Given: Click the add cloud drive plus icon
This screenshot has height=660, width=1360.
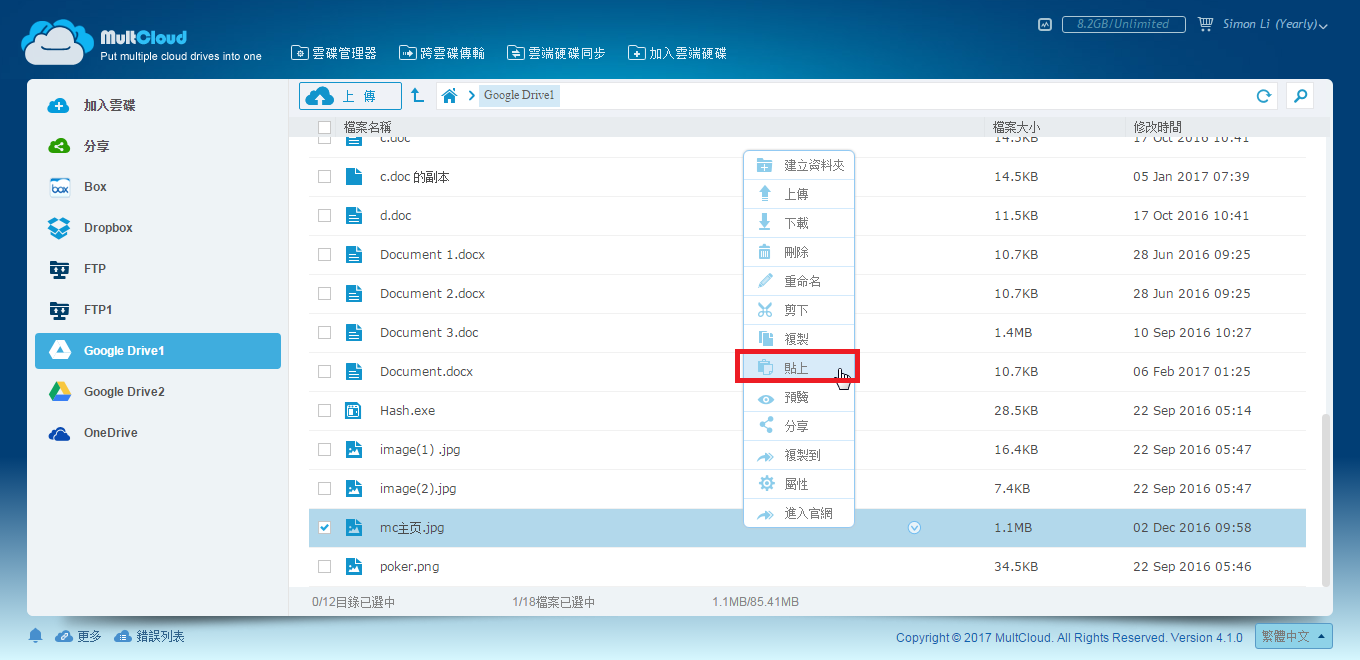Looking at the screenshot, I should pos(59,105).
